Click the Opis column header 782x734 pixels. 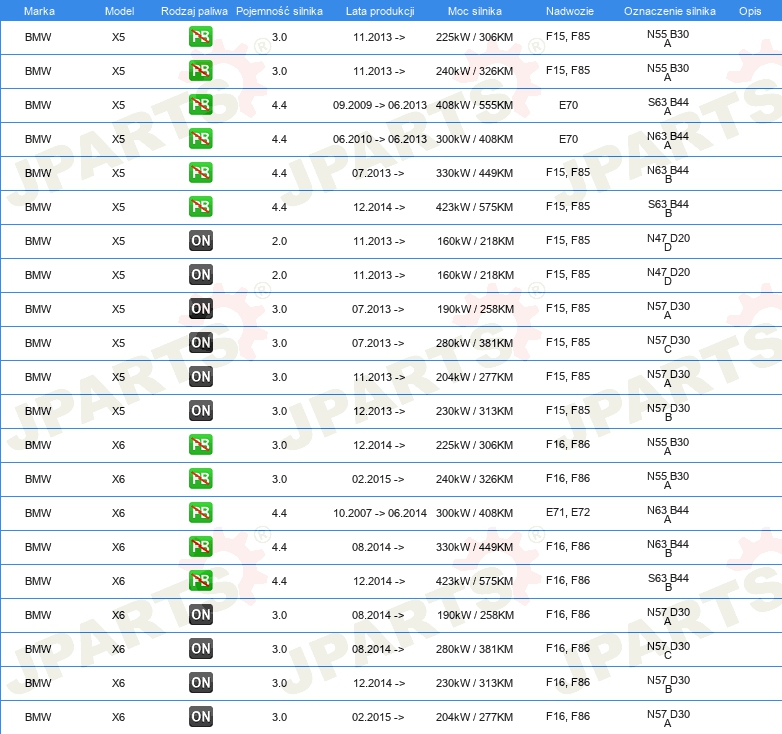750,11
